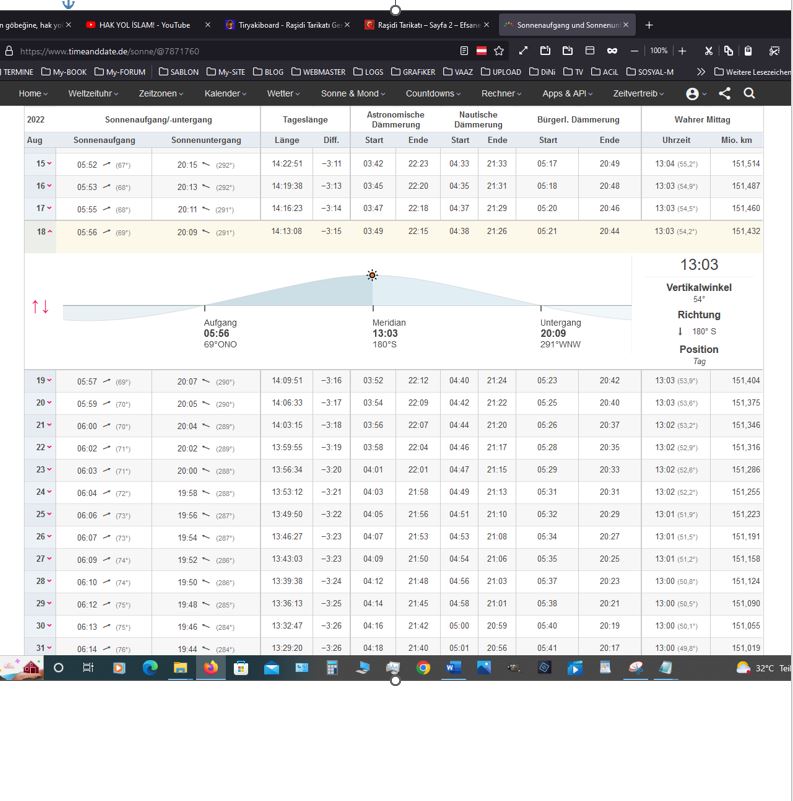This screenshot has width=793, height=801.
Task: Click the zoom in plus icon
Action: tap(682, 51)
